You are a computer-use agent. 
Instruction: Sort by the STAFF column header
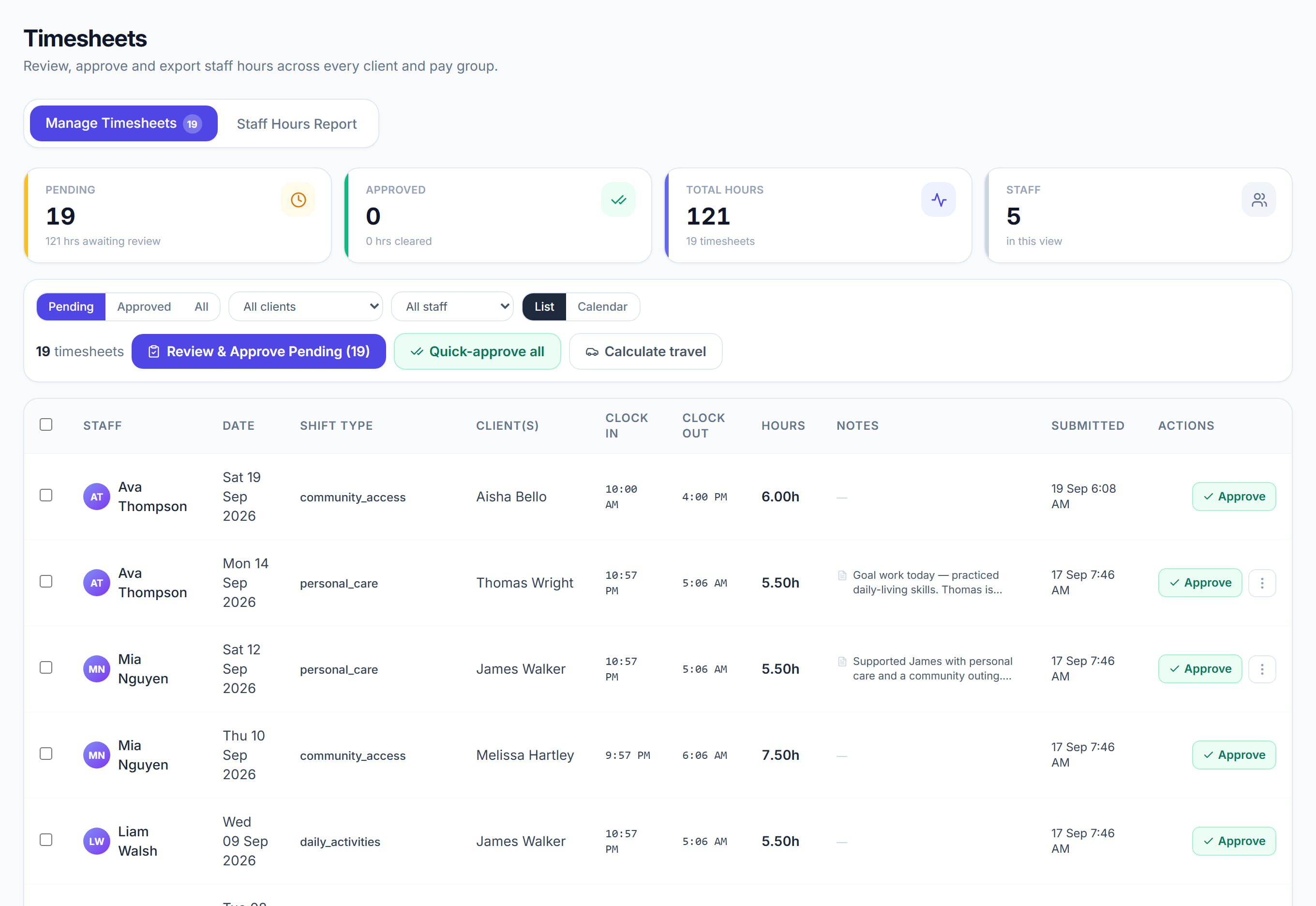coord(102,426)
